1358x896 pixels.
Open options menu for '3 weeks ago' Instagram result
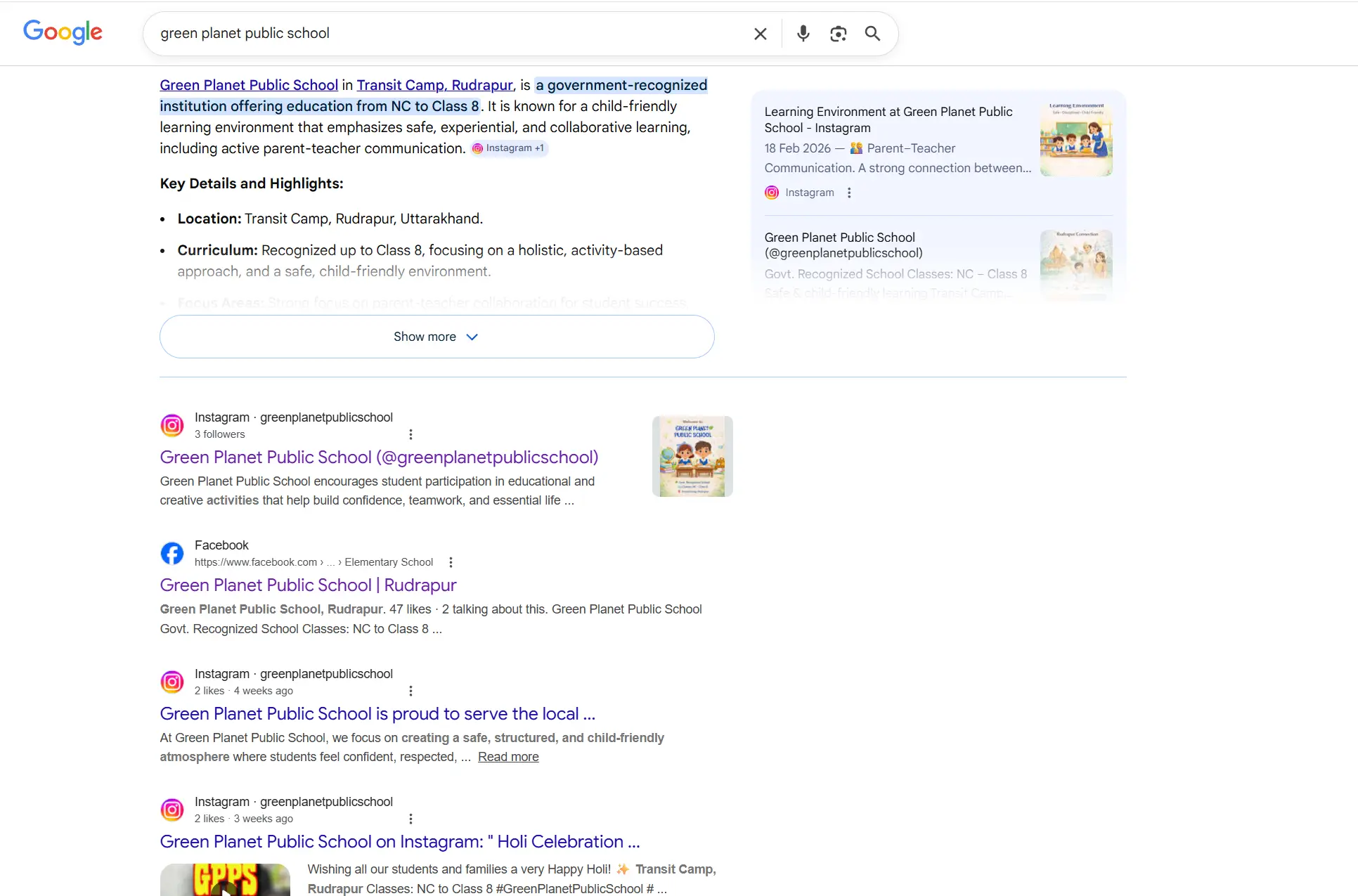point(410,819)
